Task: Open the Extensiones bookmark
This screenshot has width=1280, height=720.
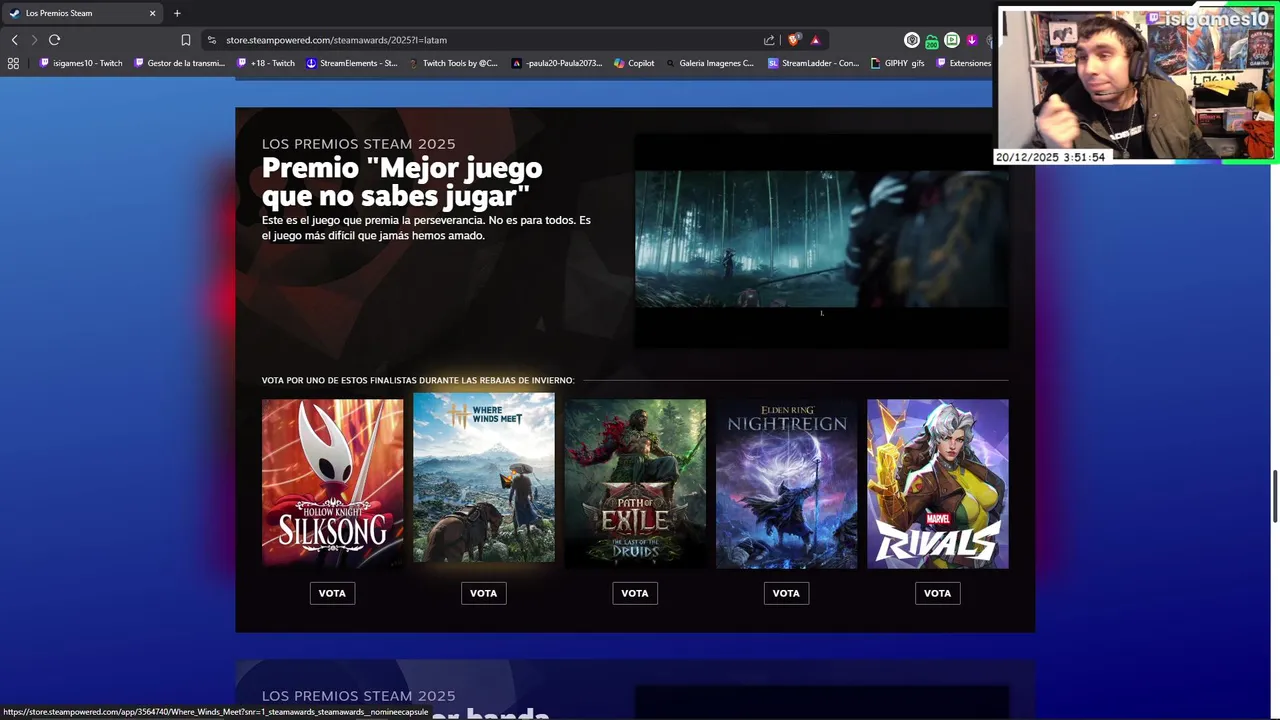Action: [x=964, y=63]
